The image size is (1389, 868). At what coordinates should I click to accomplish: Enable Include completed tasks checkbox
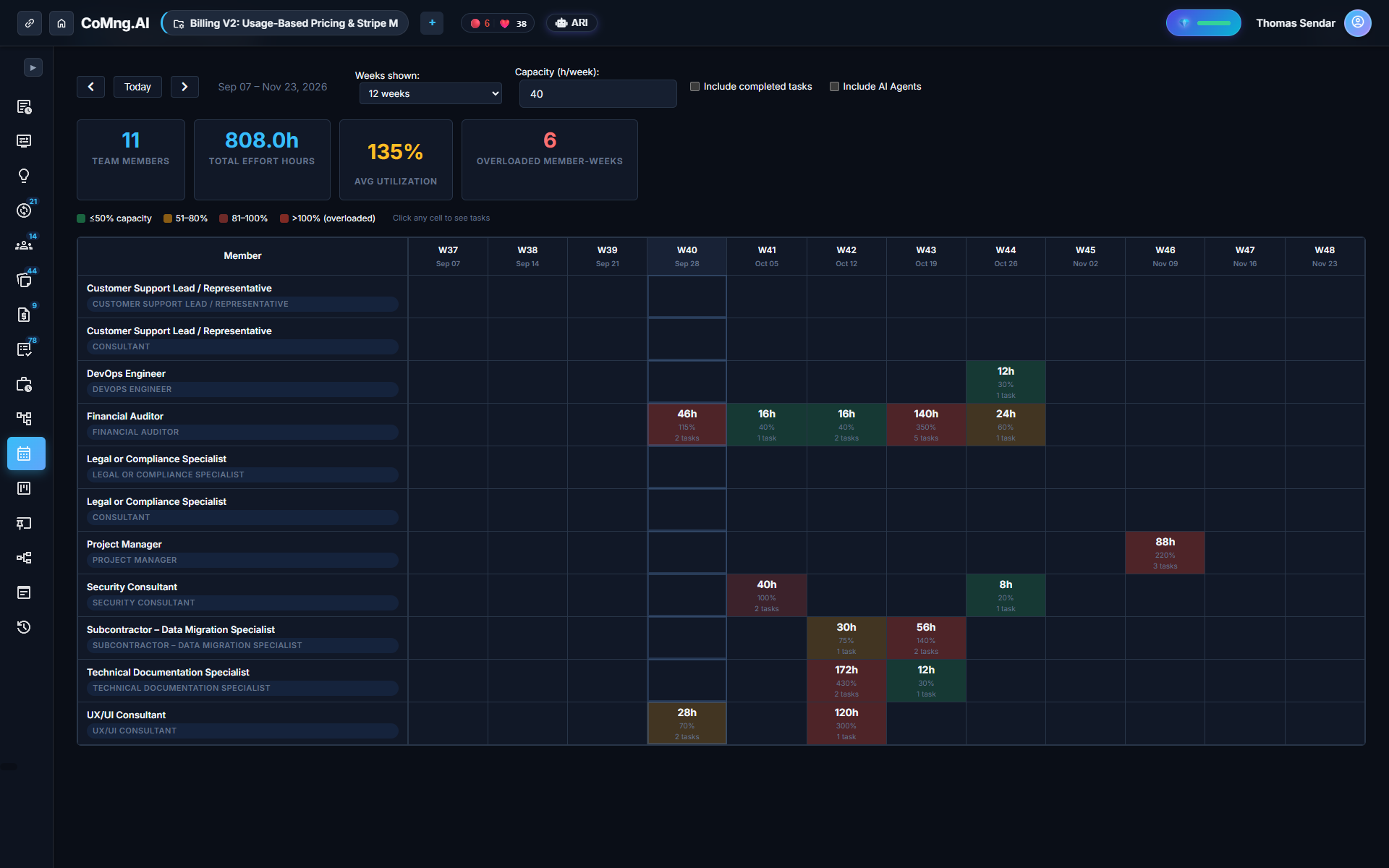694,87
